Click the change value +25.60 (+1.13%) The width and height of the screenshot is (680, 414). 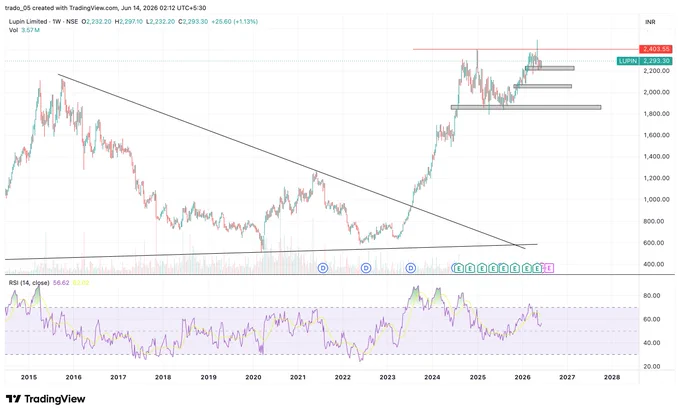point(234,21)
